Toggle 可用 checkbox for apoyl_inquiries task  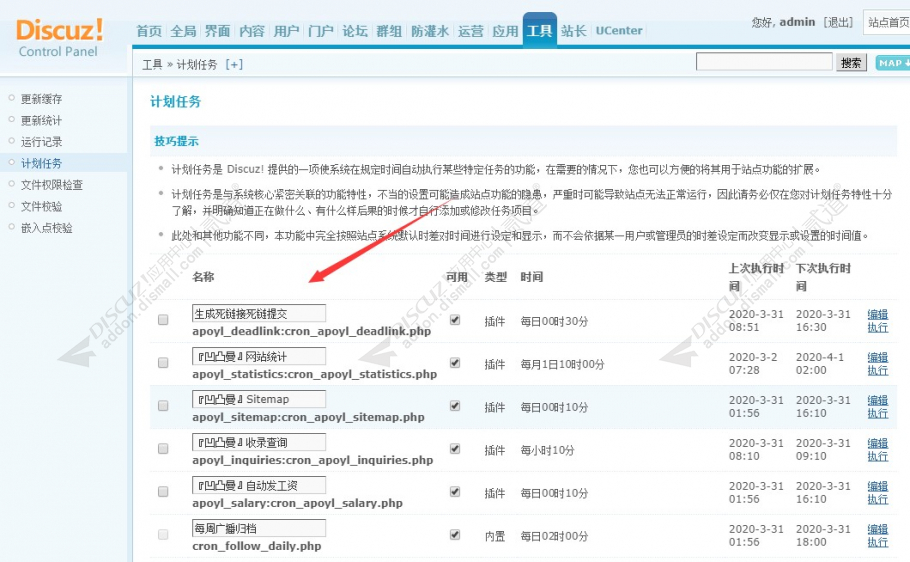coord(455,449)
